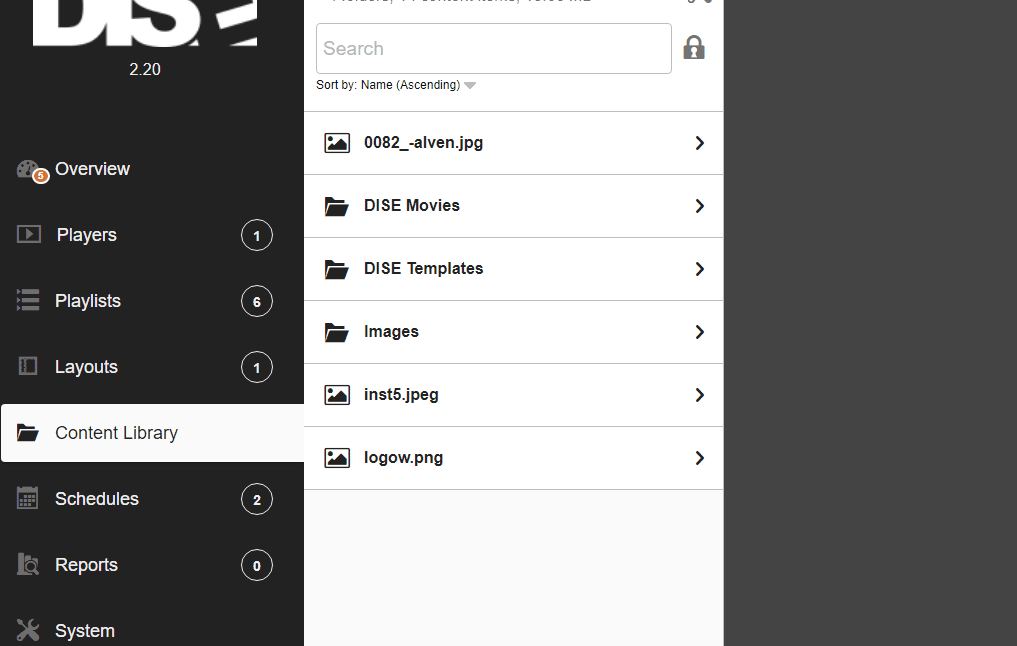Viewport: 1017px width, 646px height.
Task: Click the Layouts icon in sidebar
Action: [x=28, y=366]
